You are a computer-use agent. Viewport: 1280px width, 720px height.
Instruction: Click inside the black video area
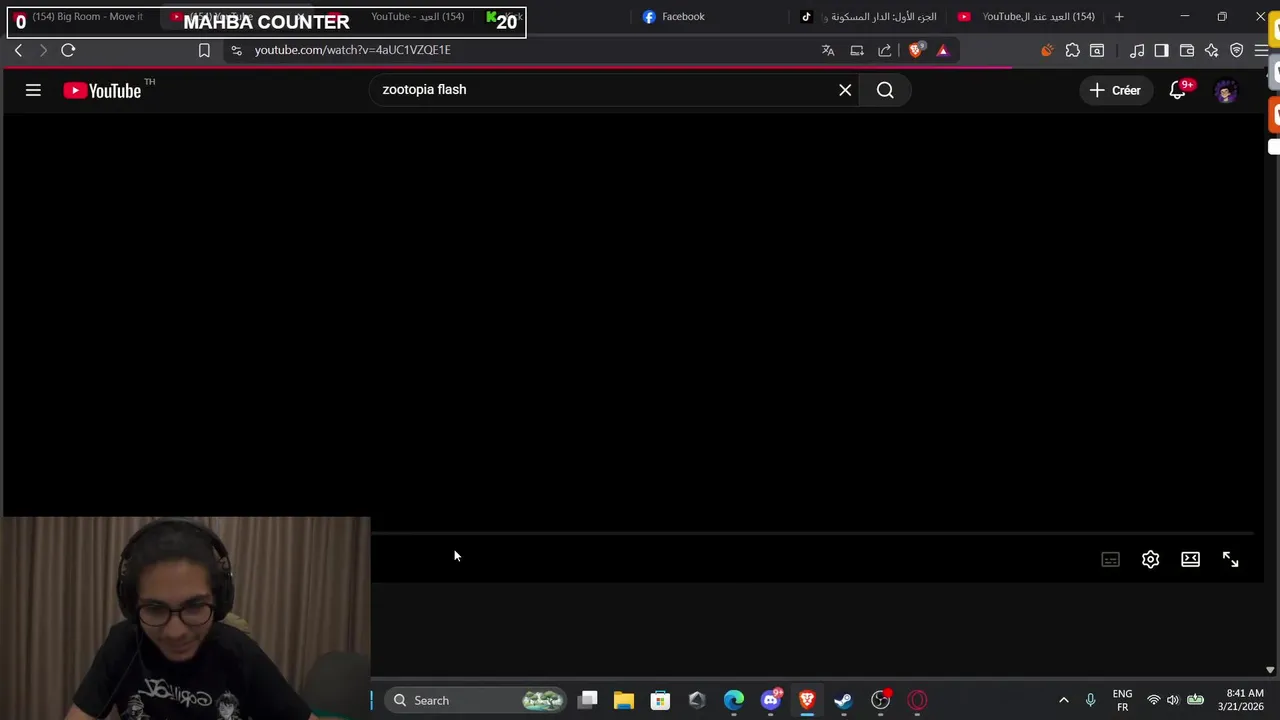[632, 320]
